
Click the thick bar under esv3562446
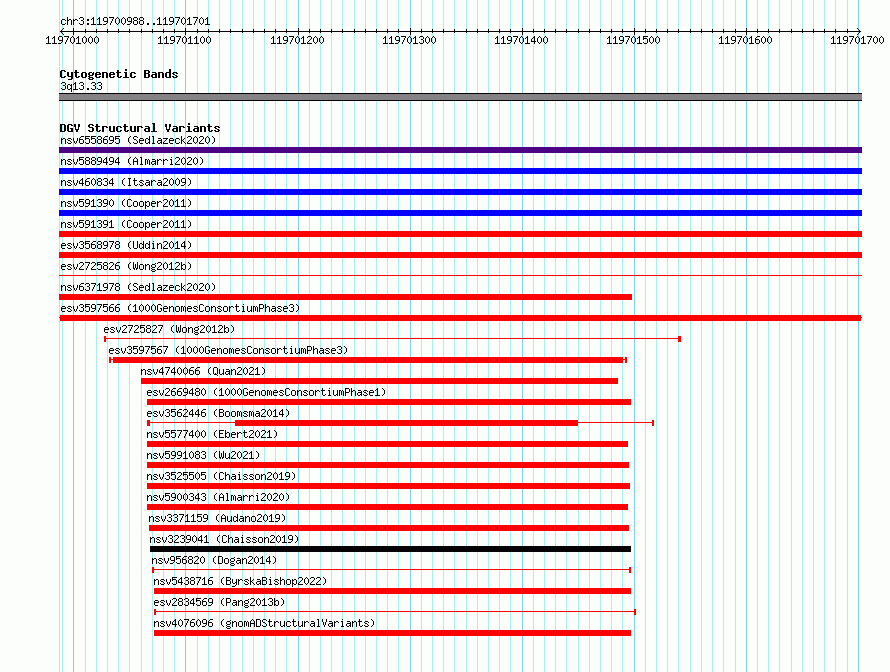[406, 423]
